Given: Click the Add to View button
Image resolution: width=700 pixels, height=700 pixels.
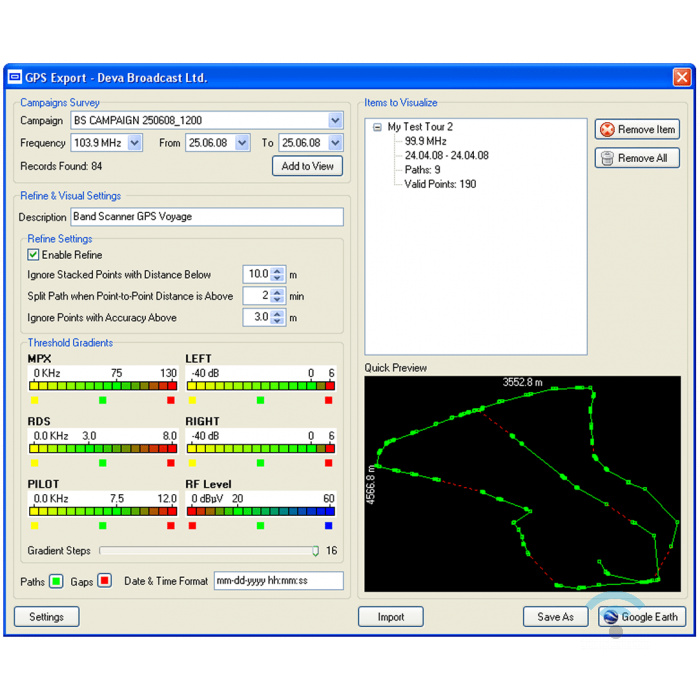Looking at the screenshot, I should [307, 166].
